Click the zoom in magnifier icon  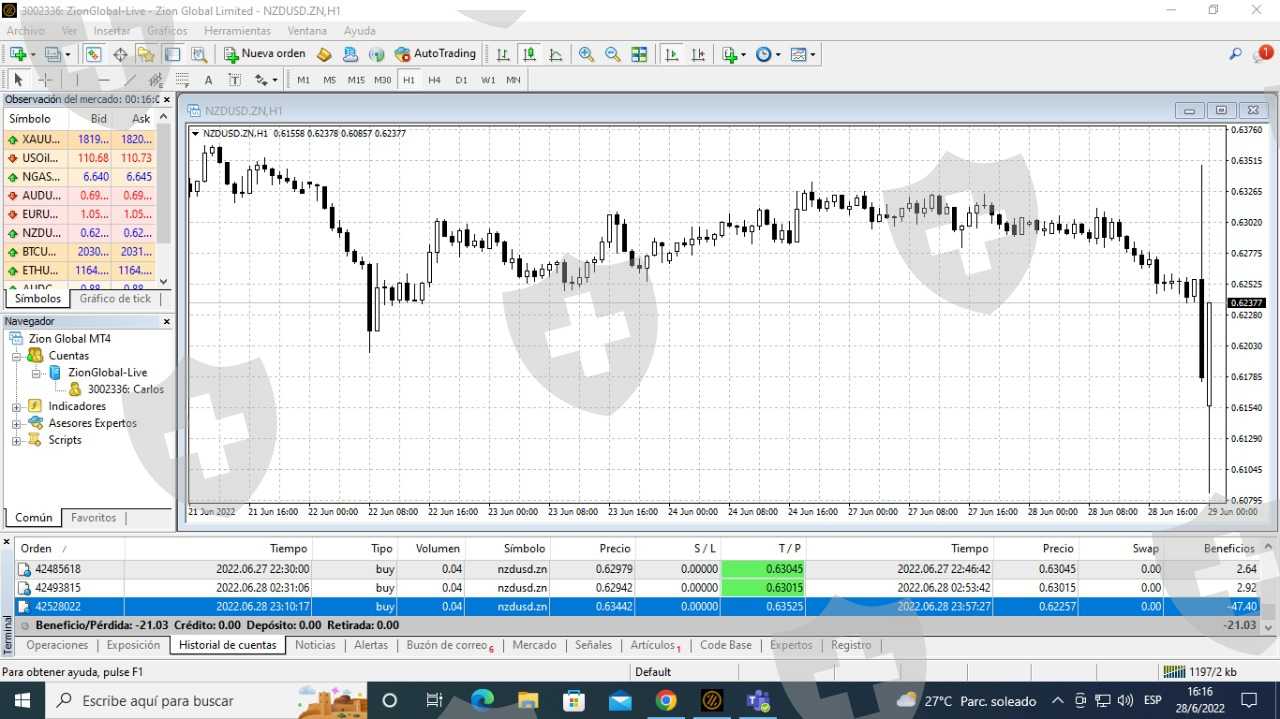click(x=586, y=54)
